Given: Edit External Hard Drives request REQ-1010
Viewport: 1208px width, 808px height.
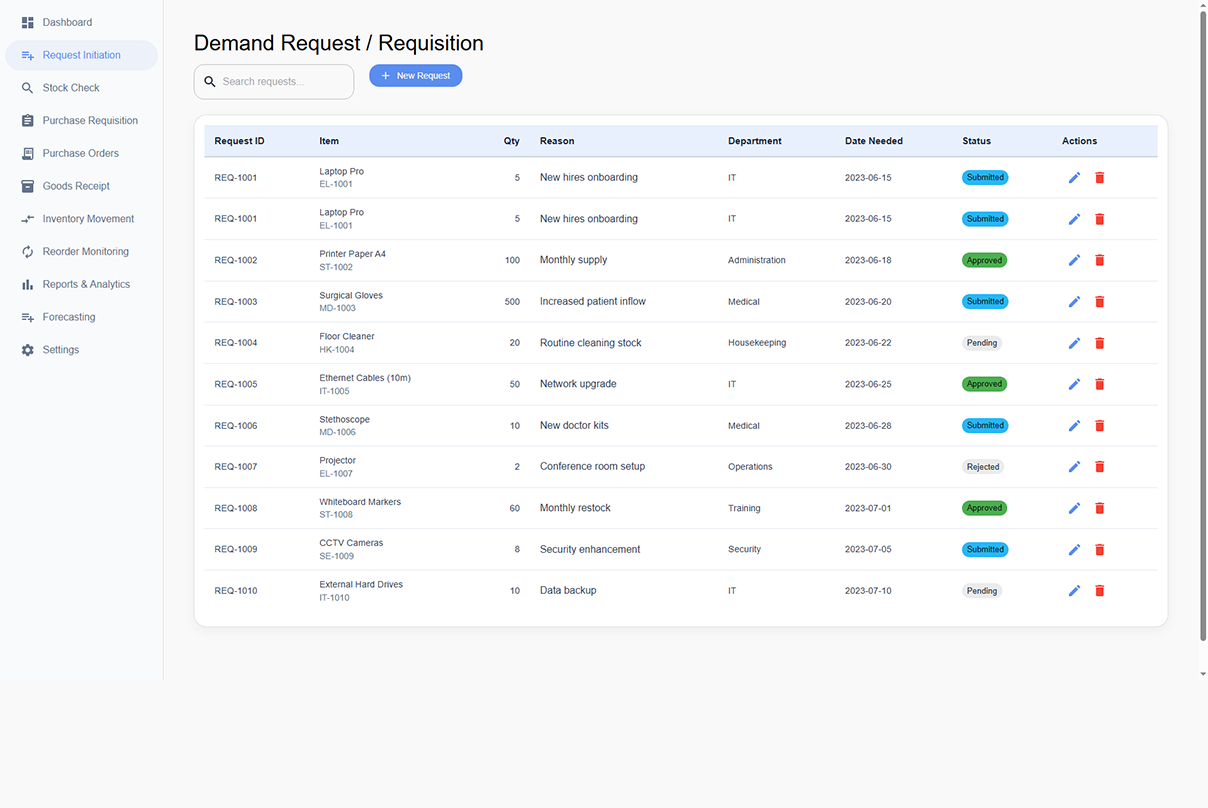Looking at the screenshot, I should coord(1074,591).
